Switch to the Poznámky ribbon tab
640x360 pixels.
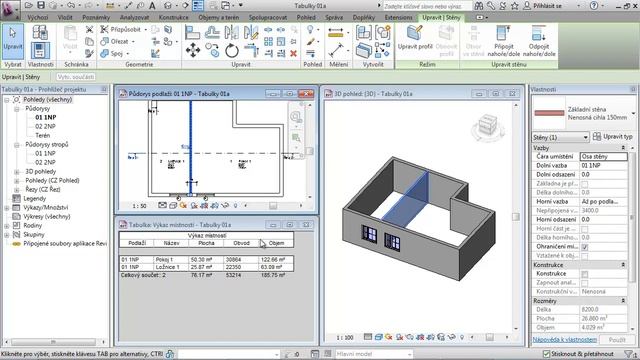tap(96, 18)
